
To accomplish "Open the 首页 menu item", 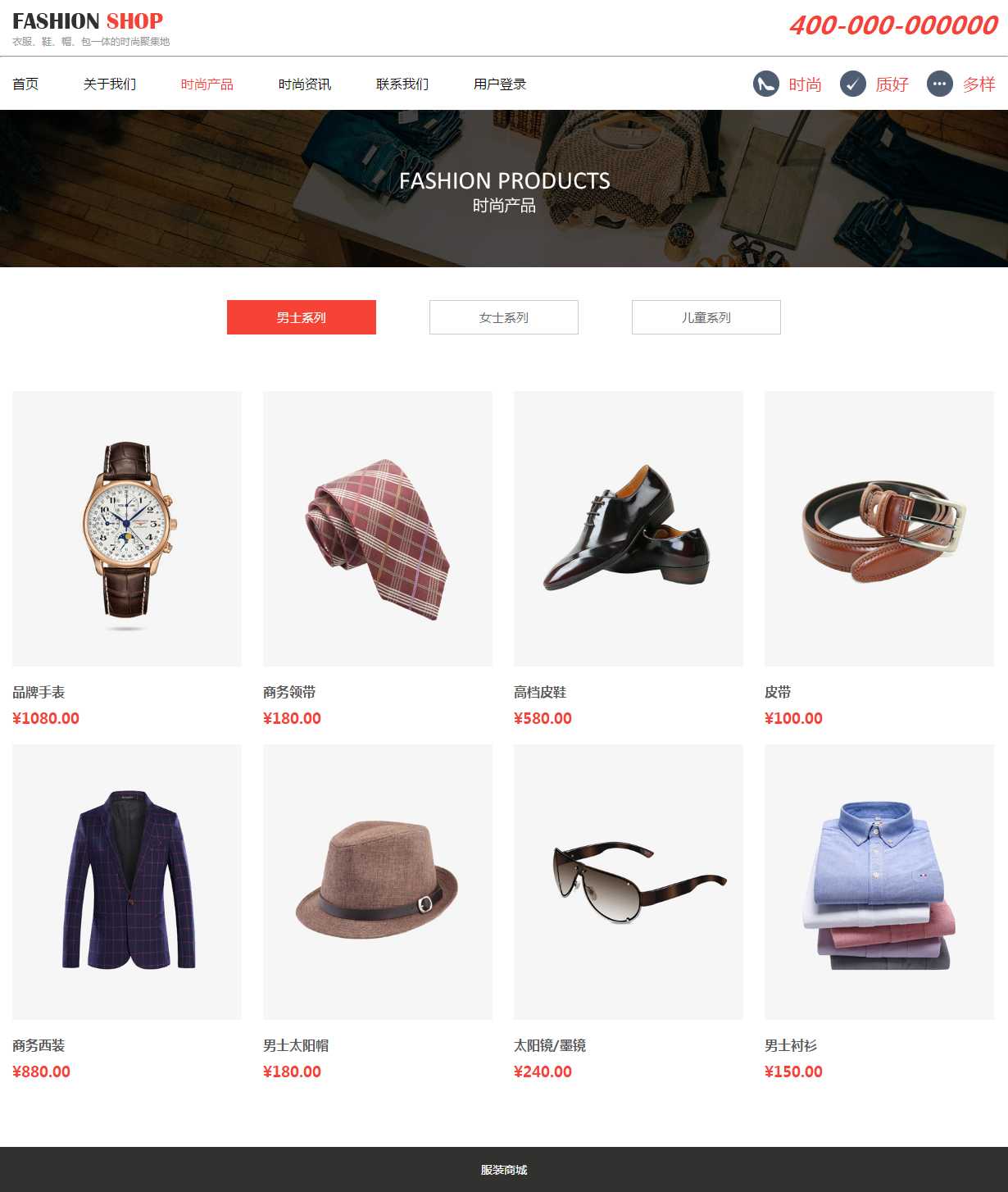I will click(25, 84).
